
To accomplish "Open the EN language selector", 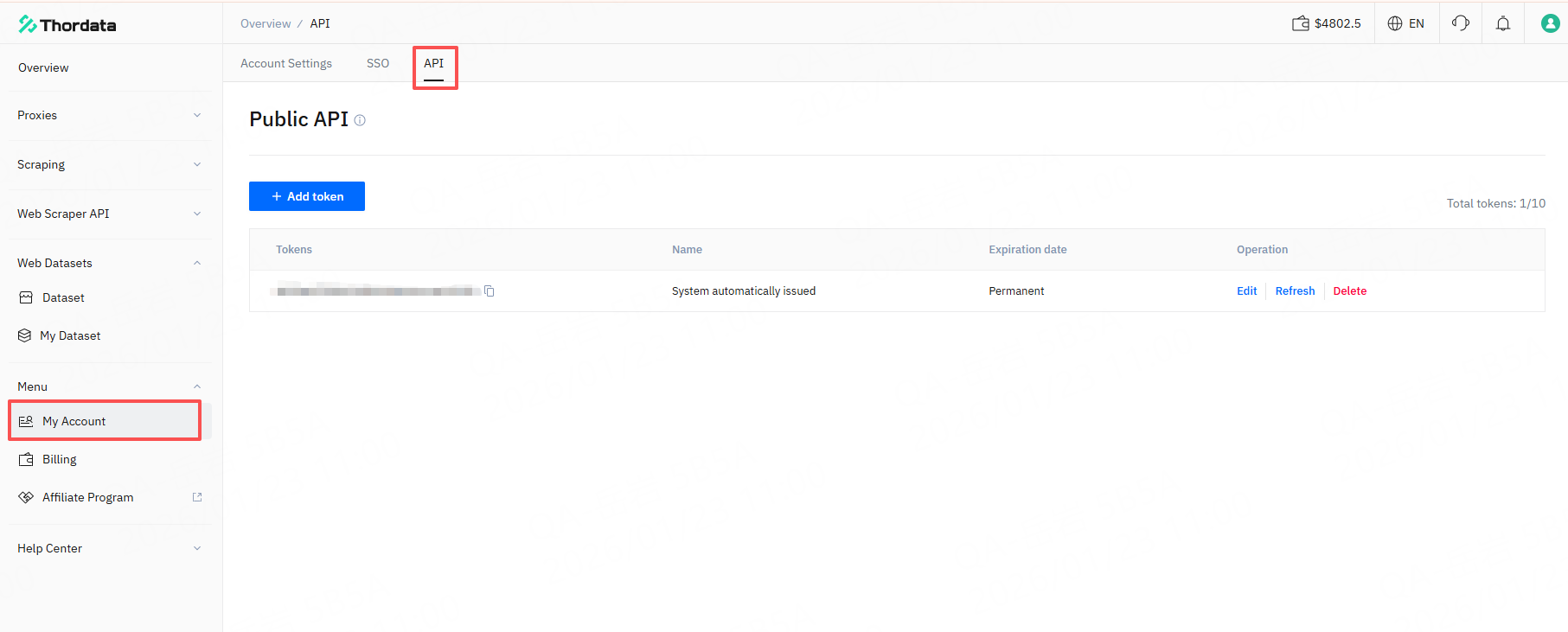I will [x=1406, y=23].
